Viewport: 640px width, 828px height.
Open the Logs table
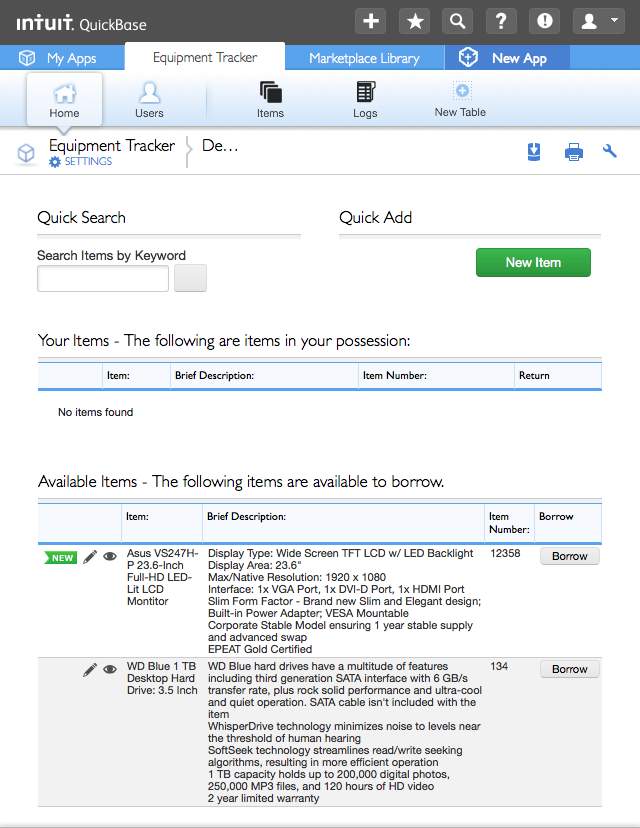[365, 100]
